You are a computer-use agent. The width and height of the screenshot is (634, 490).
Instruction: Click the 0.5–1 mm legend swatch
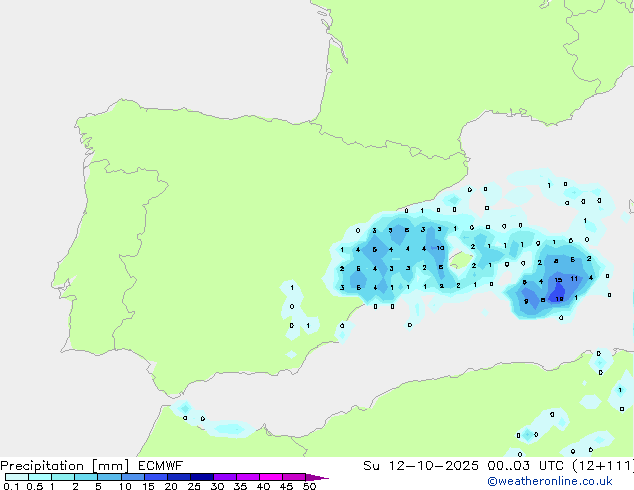(40, 477)
